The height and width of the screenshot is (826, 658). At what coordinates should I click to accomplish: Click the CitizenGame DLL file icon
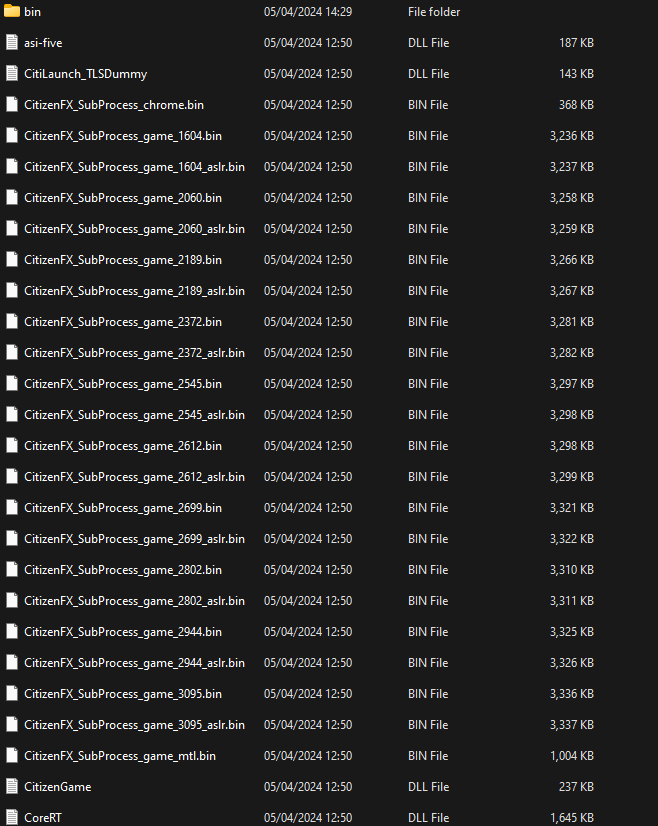12,786
